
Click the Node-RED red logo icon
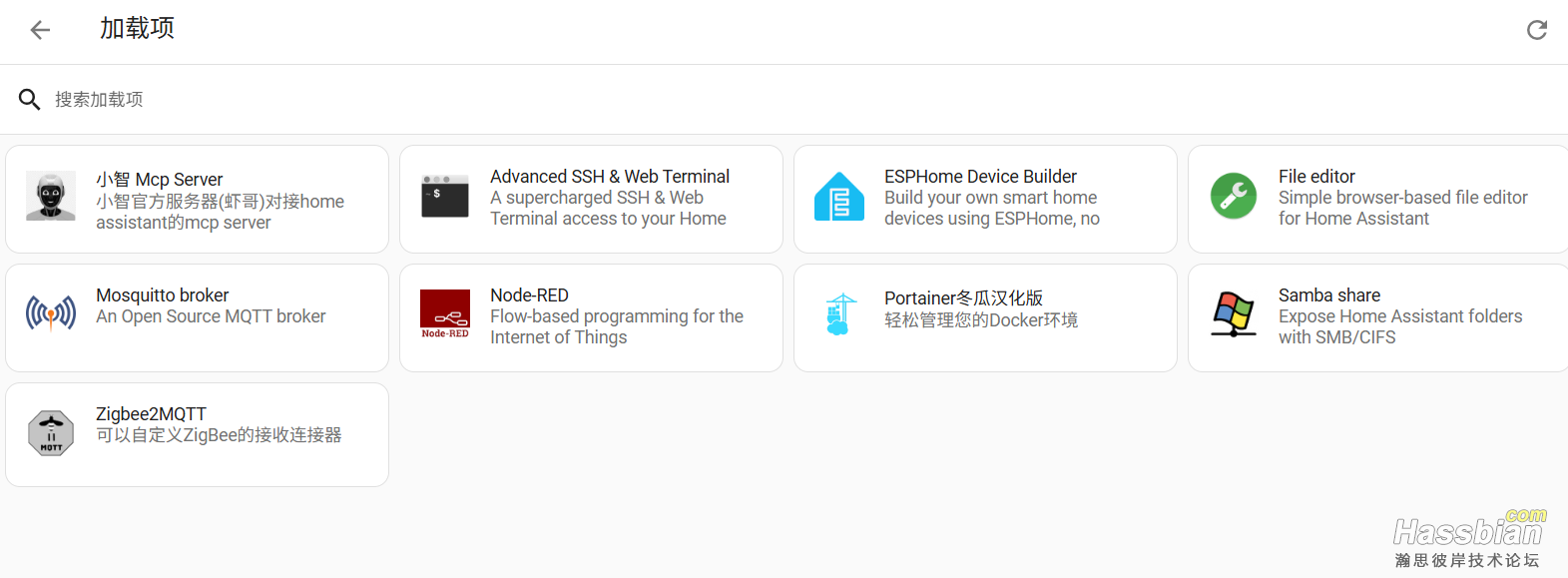[445, 314]
